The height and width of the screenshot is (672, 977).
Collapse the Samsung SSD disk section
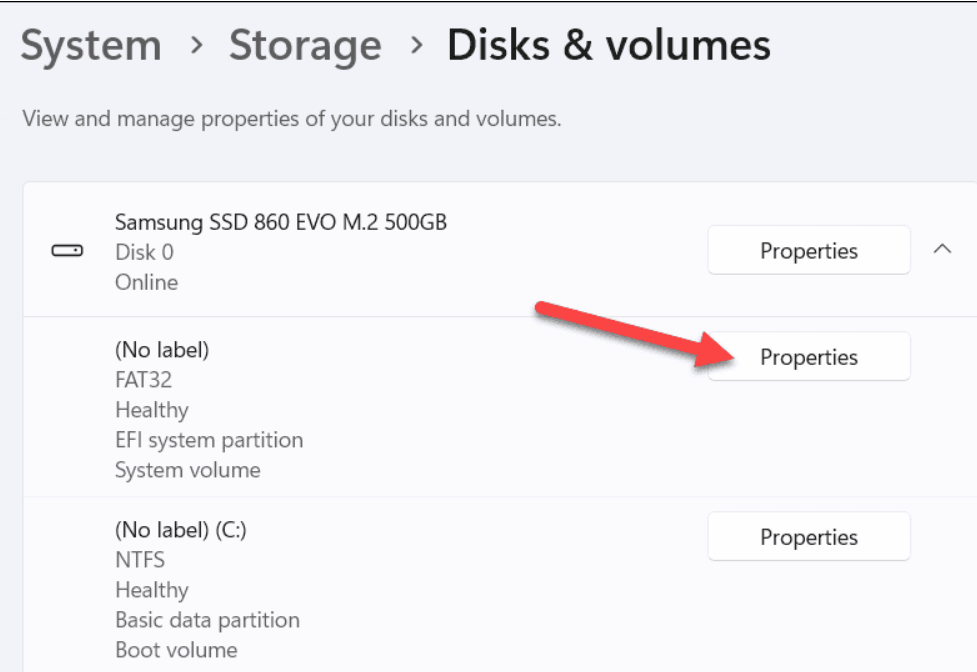941,251
